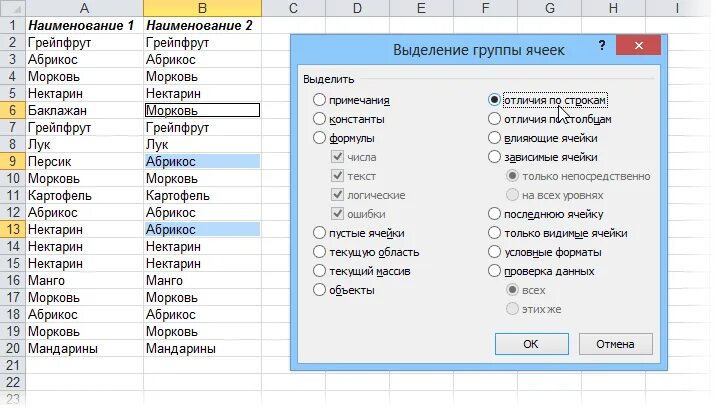Select column A header
The width and height of the screenshot is (716, 408).
pyautogui.click(x=84, y=8)
